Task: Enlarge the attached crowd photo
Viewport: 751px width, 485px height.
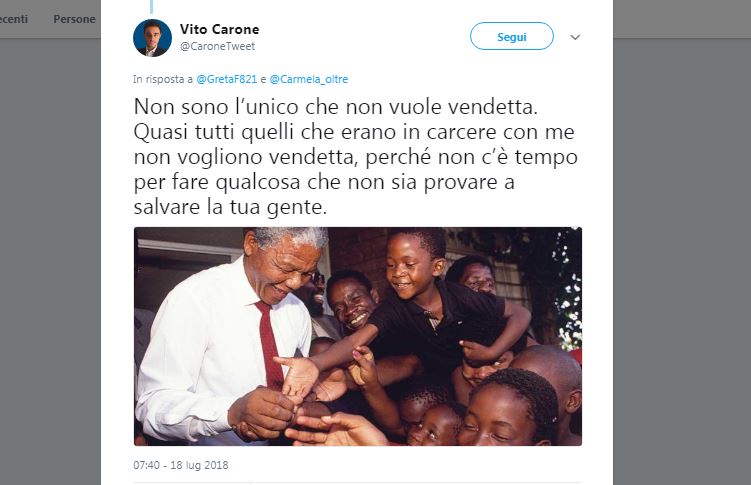Action: click(358, 337)
